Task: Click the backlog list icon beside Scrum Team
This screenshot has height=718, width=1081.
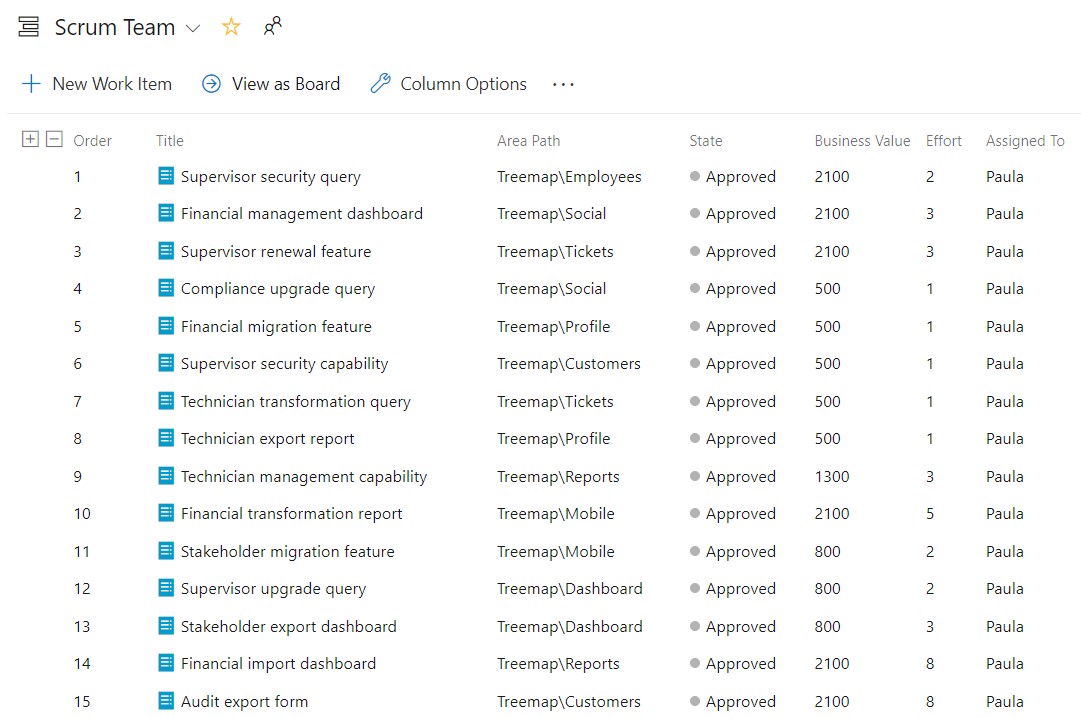Action: [x=28, y=28]
